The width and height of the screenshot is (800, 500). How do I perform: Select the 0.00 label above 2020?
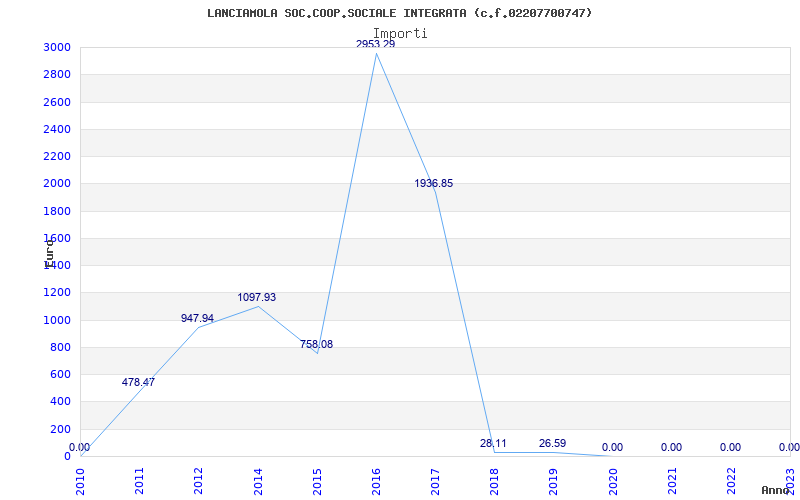pyautogui.click(x=612, y=447)
